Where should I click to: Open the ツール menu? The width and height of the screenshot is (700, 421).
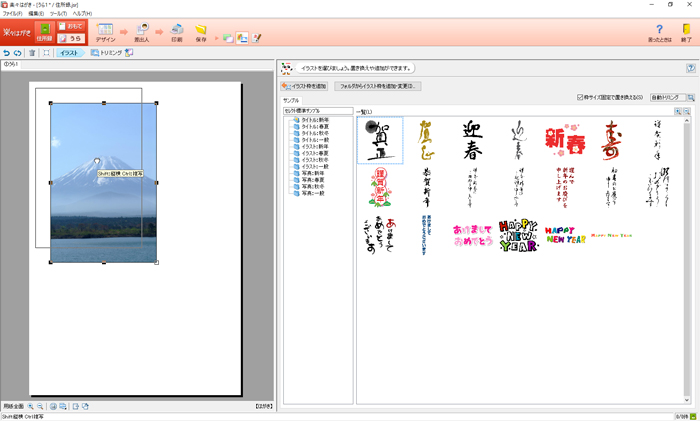point(57,13)
